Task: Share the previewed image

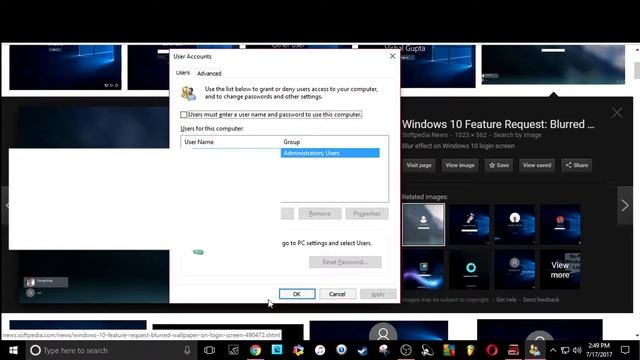Action: [577, 165]
